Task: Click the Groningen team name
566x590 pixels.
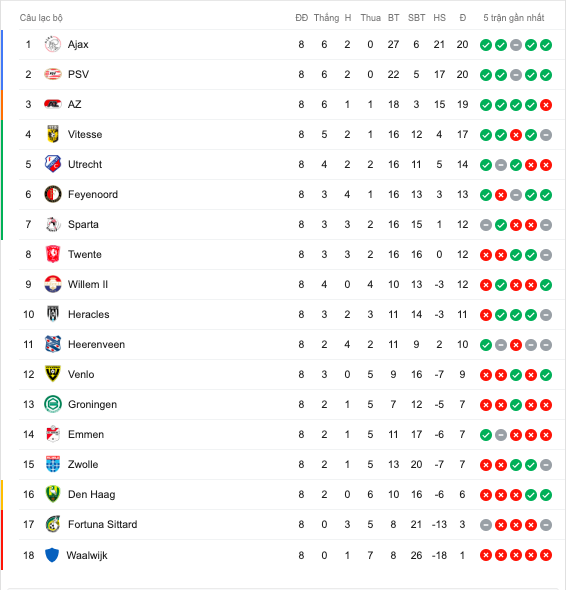Action: click(92, 404)
